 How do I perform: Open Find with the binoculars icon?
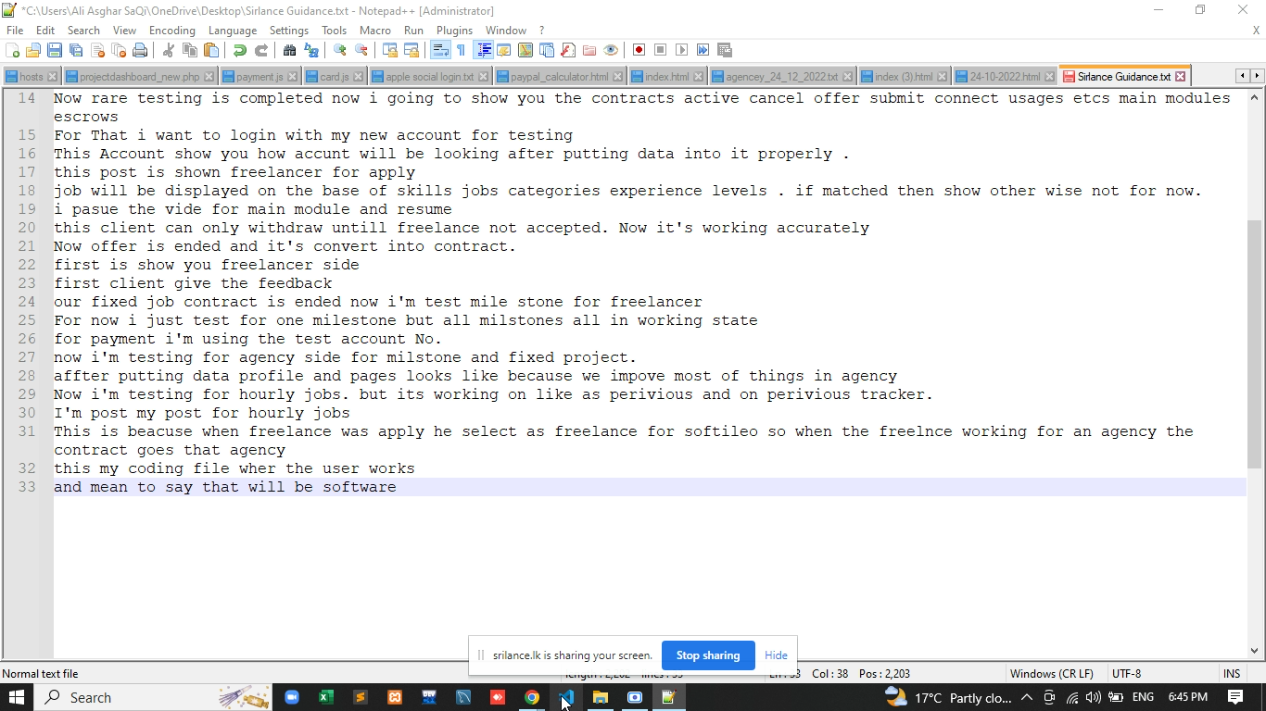[x=290, y=51]
